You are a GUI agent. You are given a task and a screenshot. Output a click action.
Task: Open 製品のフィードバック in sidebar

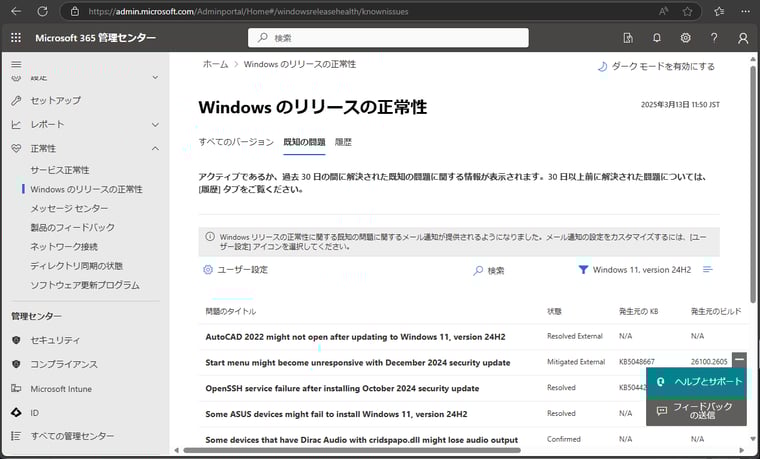point(72,227)
